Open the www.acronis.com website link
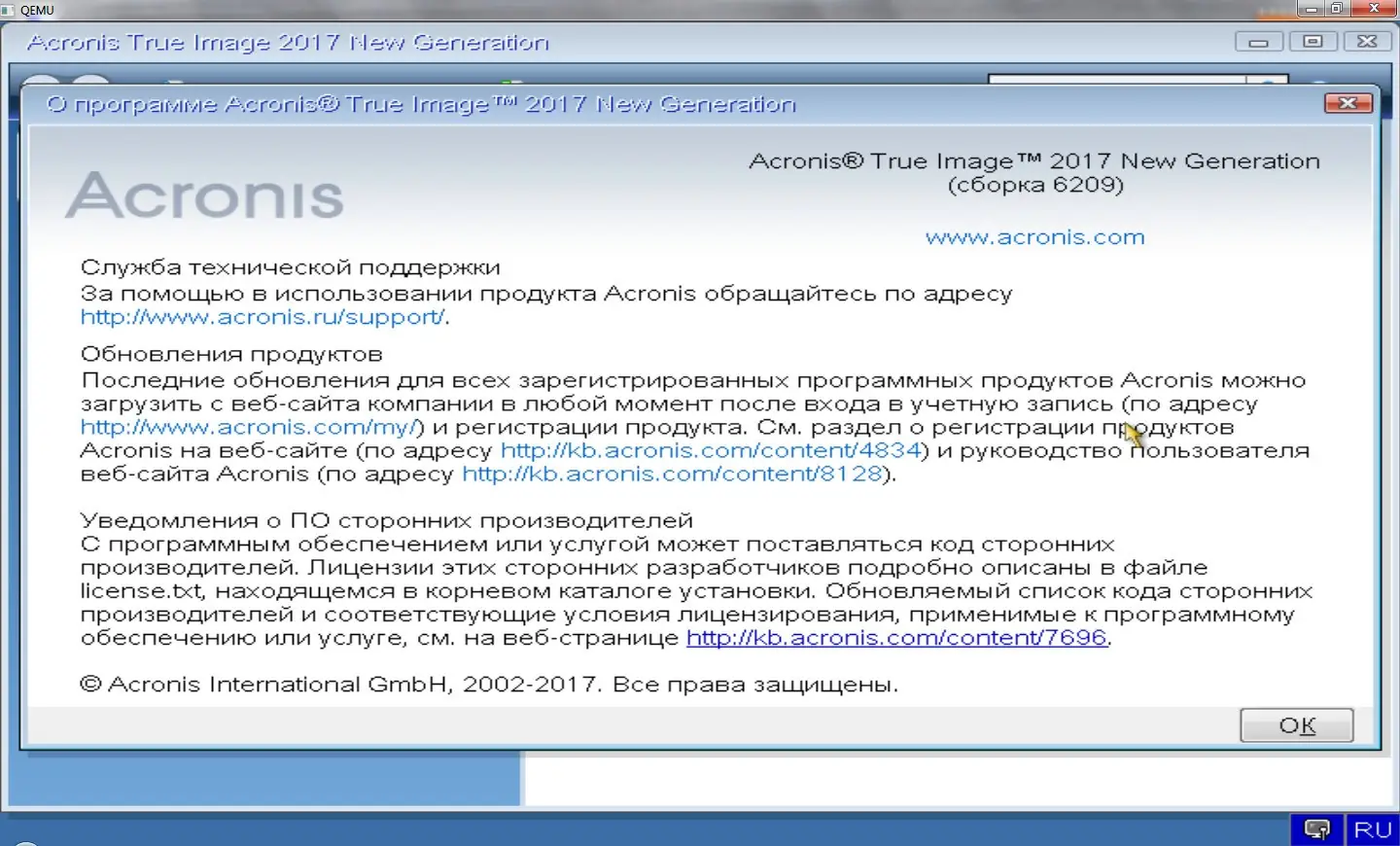Screen dimensions: 1400x846 click(1034, 236)
